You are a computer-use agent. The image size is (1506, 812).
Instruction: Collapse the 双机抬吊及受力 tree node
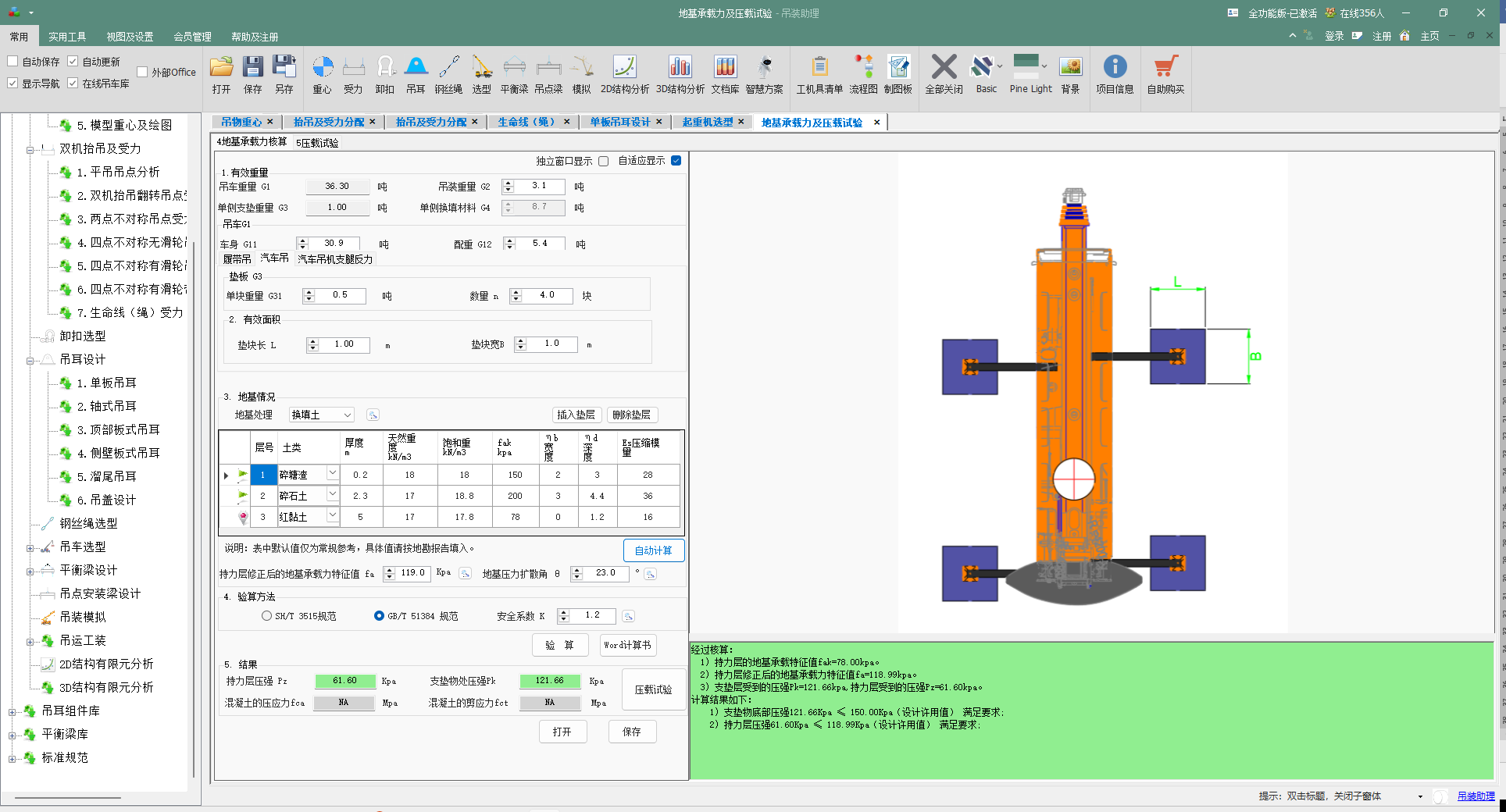pos(30,149)
